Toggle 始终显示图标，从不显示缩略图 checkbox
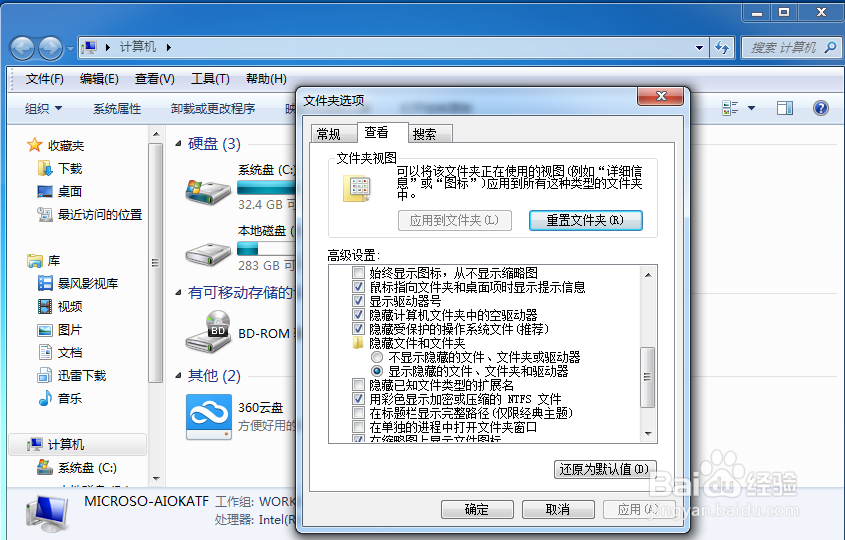845x540 pixels. (358, 272)
